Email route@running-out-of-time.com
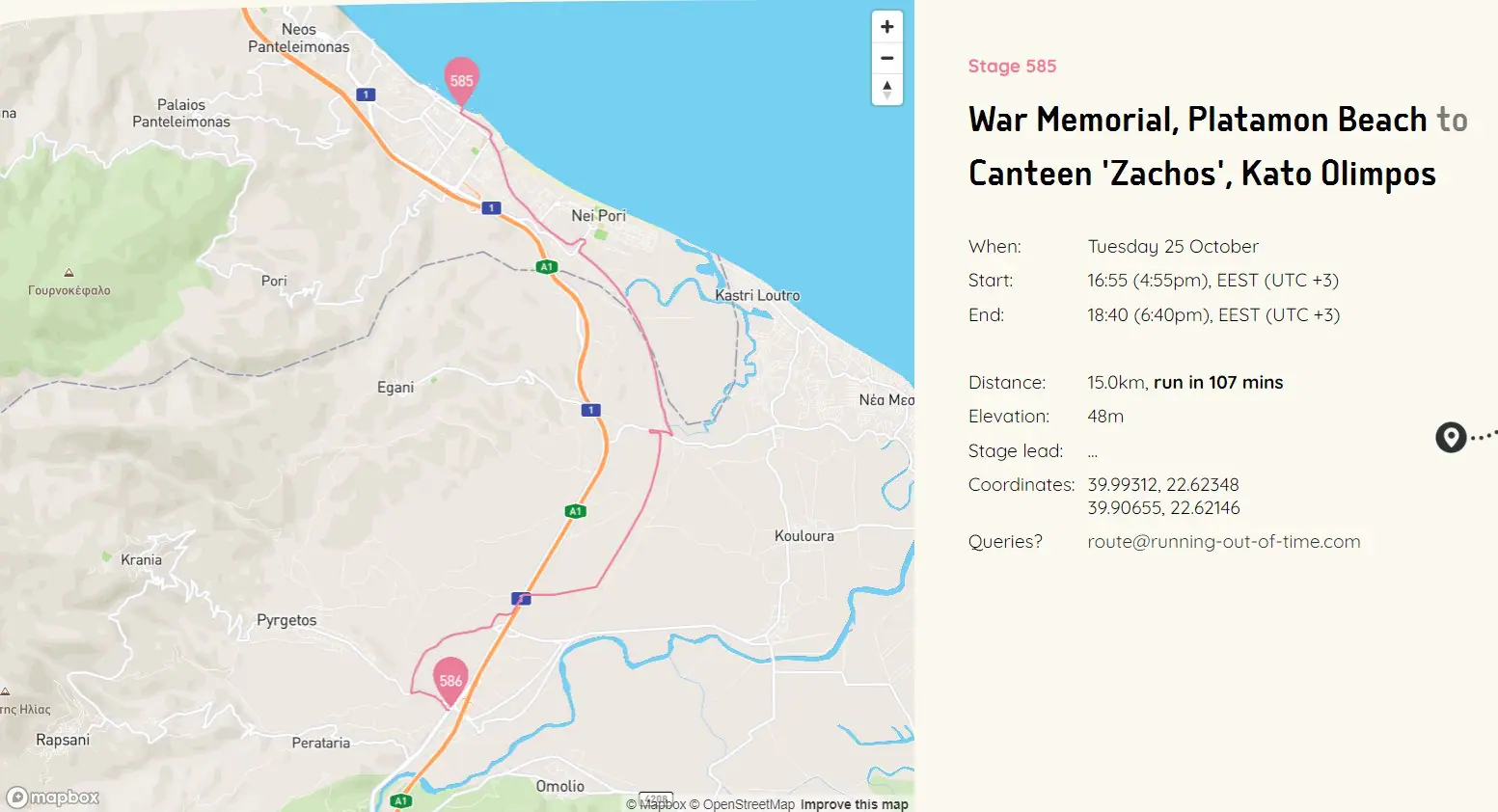The image size is (1498, 812). (x=1223, y=541)
